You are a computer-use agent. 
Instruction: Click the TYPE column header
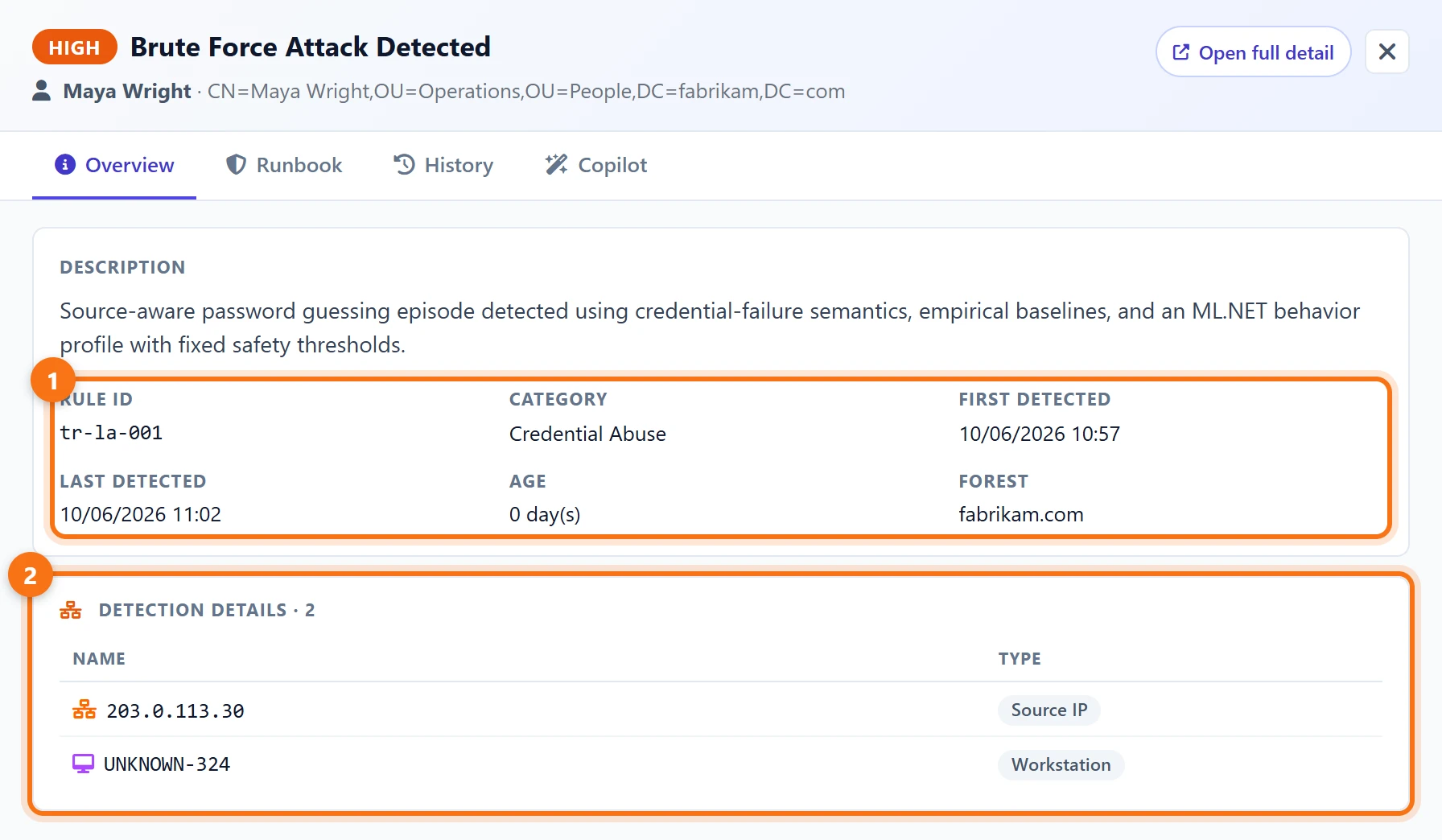point(1020,658)
